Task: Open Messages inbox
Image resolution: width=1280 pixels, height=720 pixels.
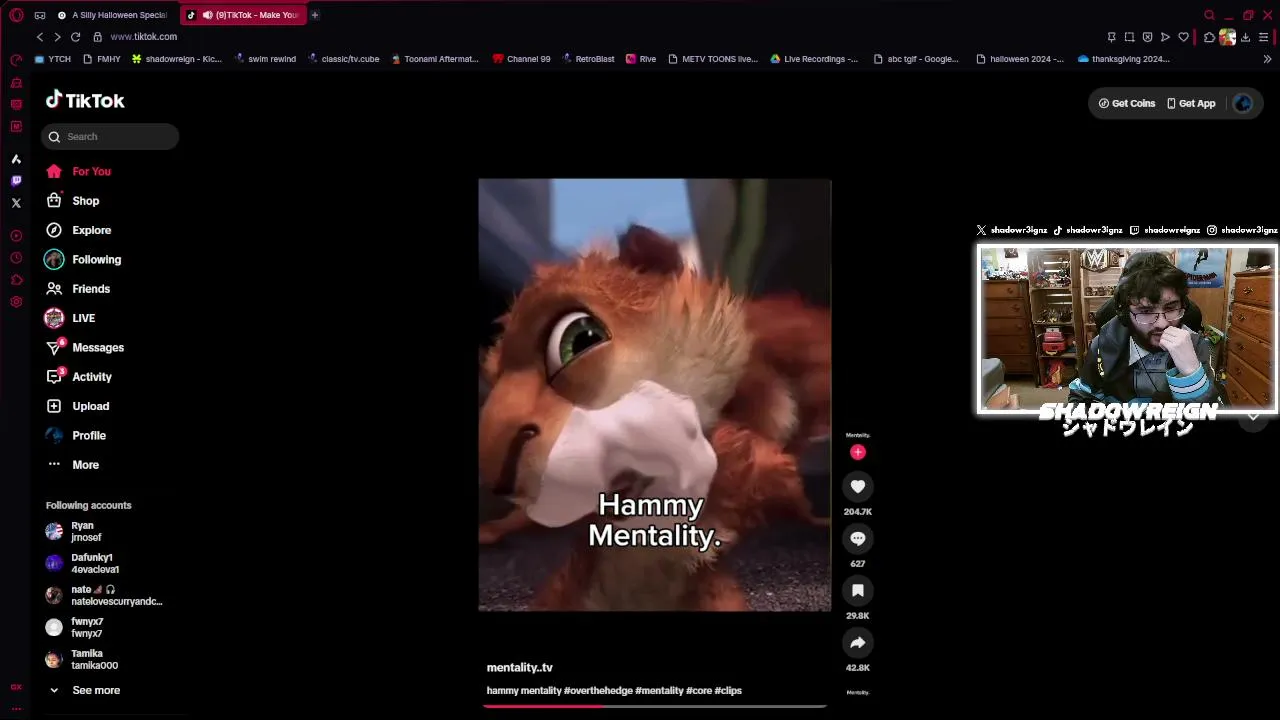Action: pyautogui.click(x=85, y=347)
